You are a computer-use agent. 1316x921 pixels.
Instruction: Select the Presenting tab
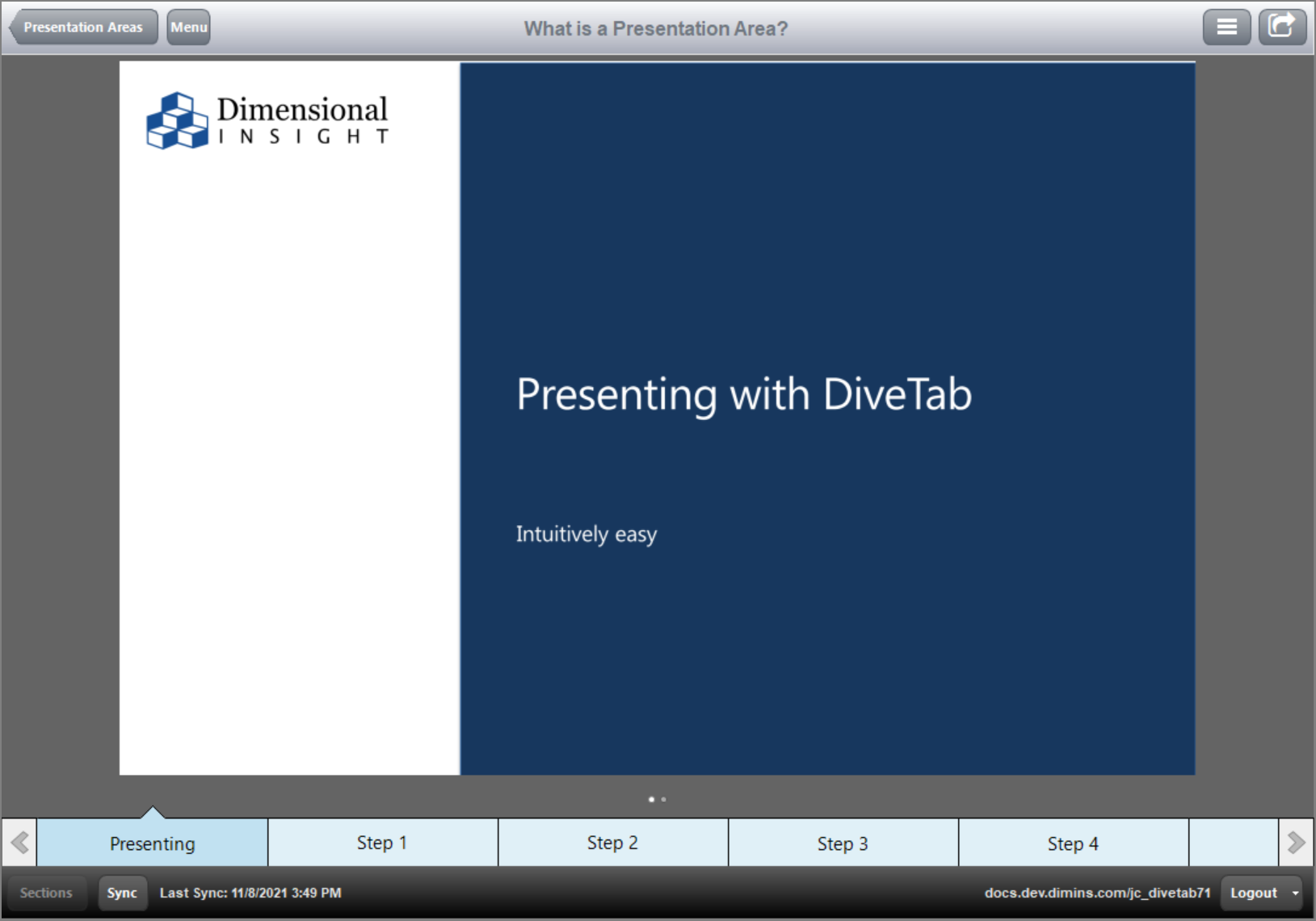tap(152, 843)
